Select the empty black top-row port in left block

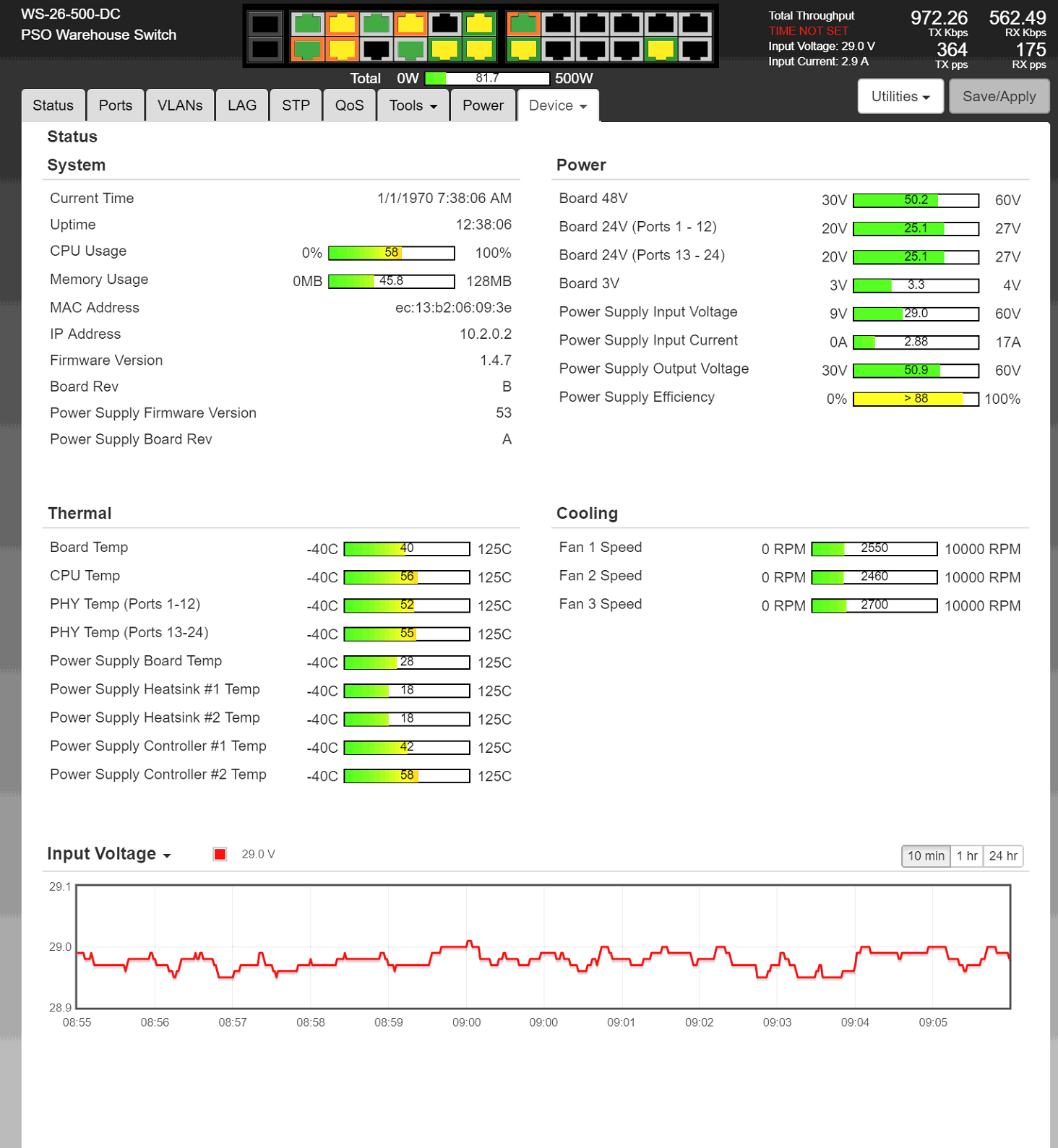pyautogui.click(x=444, y=24)
